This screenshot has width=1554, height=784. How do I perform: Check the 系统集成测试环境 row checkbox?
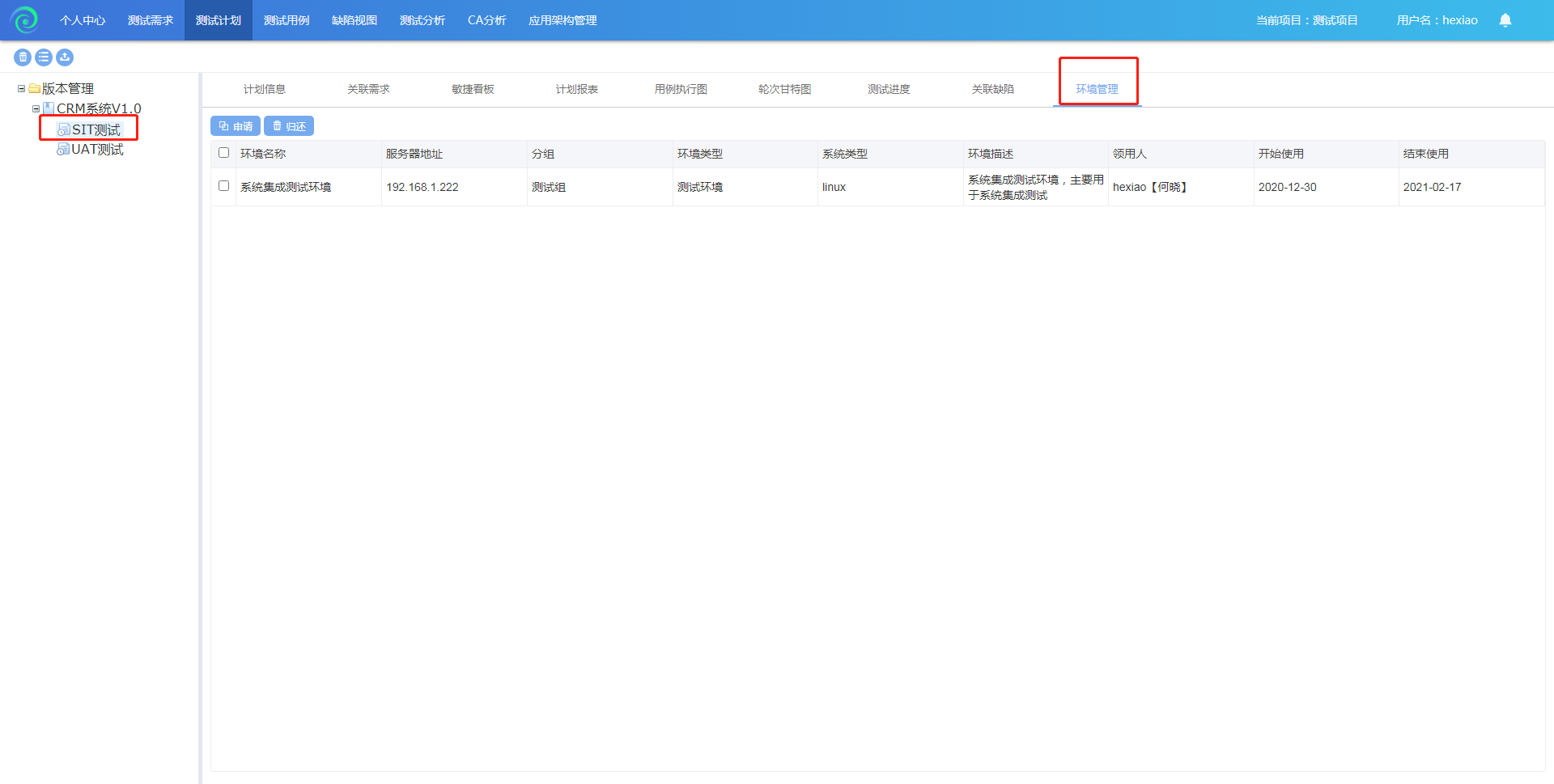(224, 186)
